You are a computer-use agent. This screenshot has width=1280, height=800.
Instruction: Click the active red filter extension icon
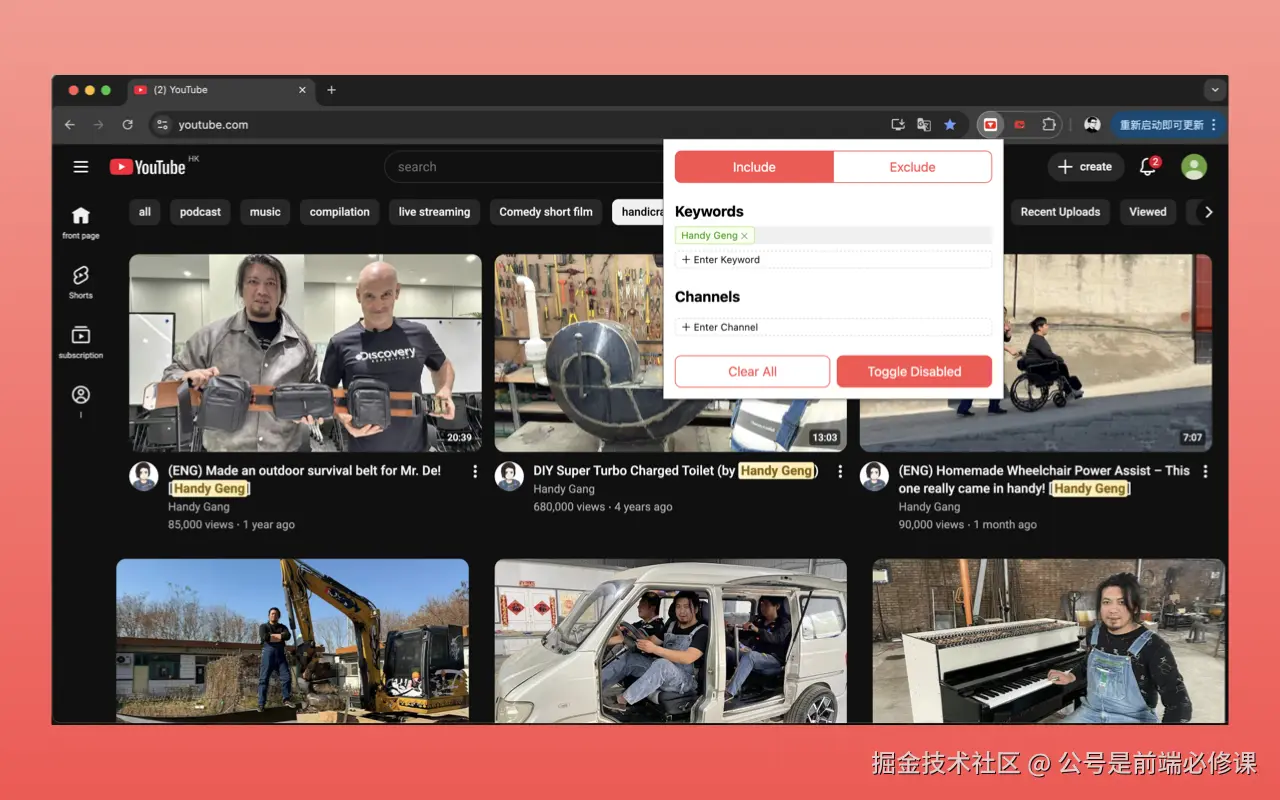point(990,125)
